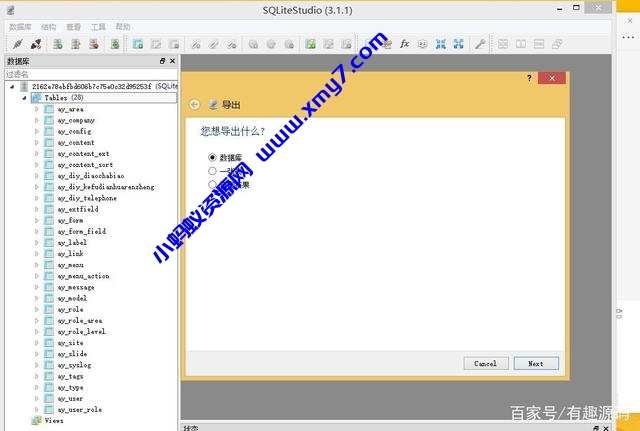Image resolution: width=640 pixels, height=431 pixels.
Task: Click the refresh database schema icon
Action: [116, 44]
